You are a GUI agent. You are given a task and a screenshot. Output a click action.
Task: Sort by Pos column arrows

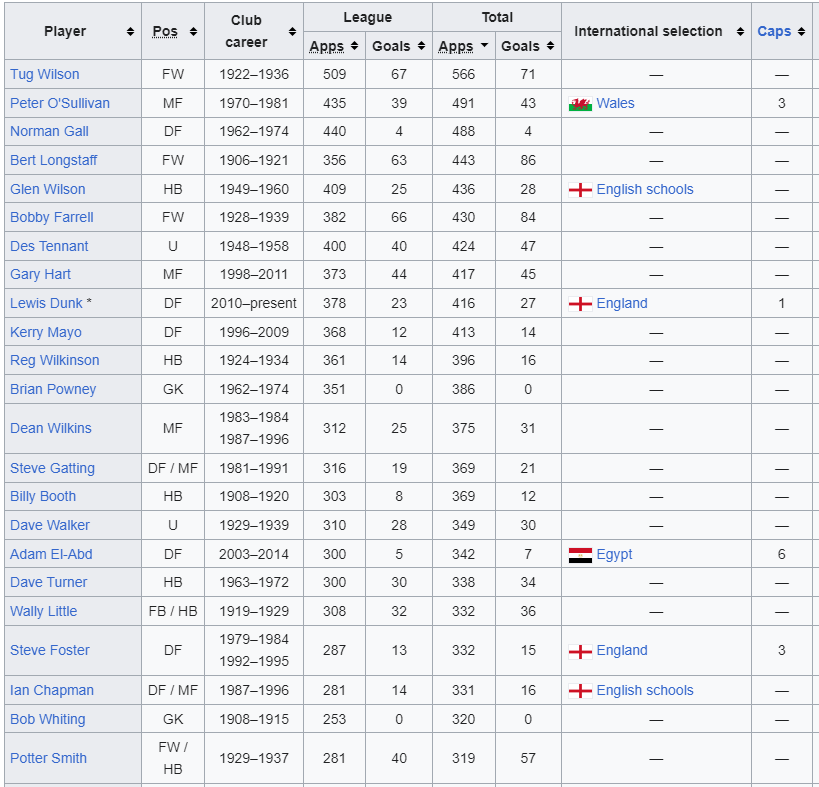coord(193,32)
